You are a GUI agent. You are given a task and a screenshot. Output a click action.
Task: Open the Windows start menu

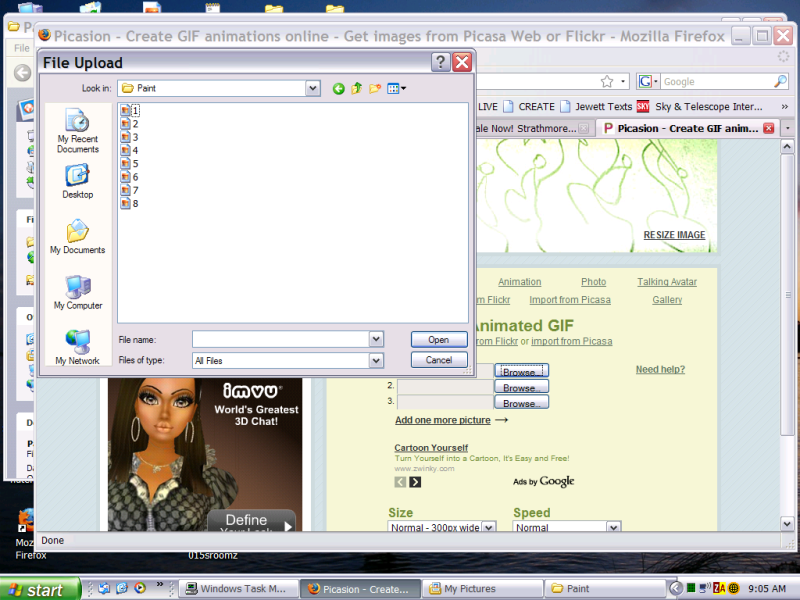coord(40,589)
